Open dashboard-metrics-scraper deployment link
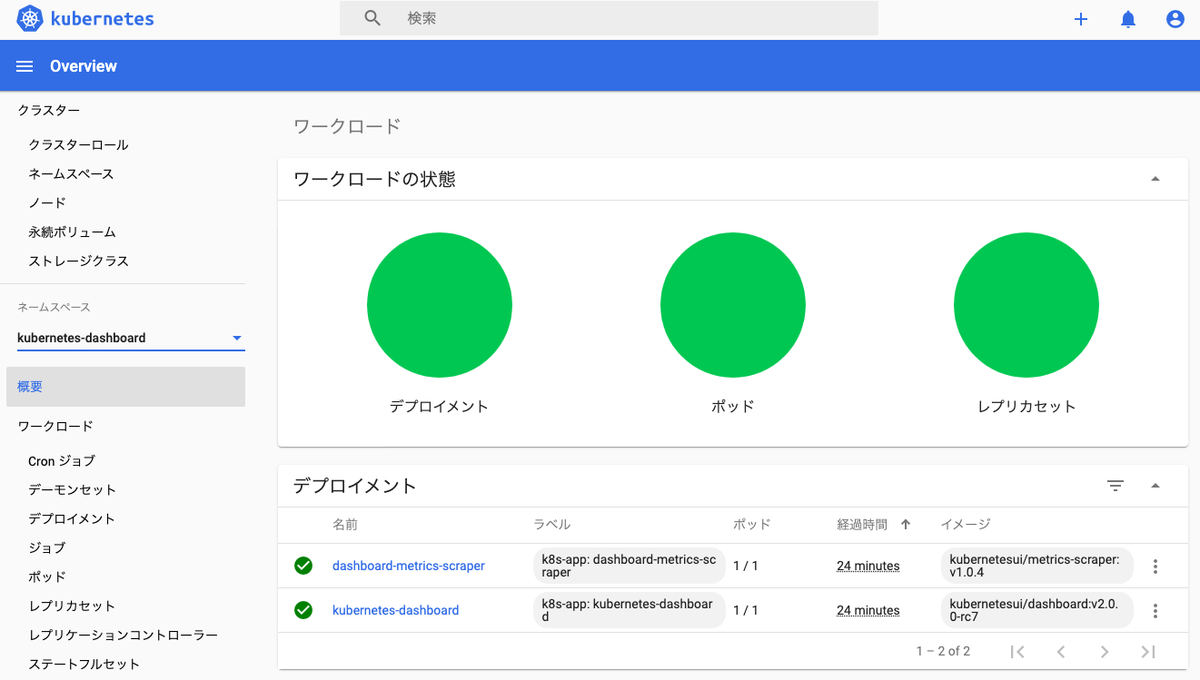The image size is (1200, 680). (x=408, y=566)
